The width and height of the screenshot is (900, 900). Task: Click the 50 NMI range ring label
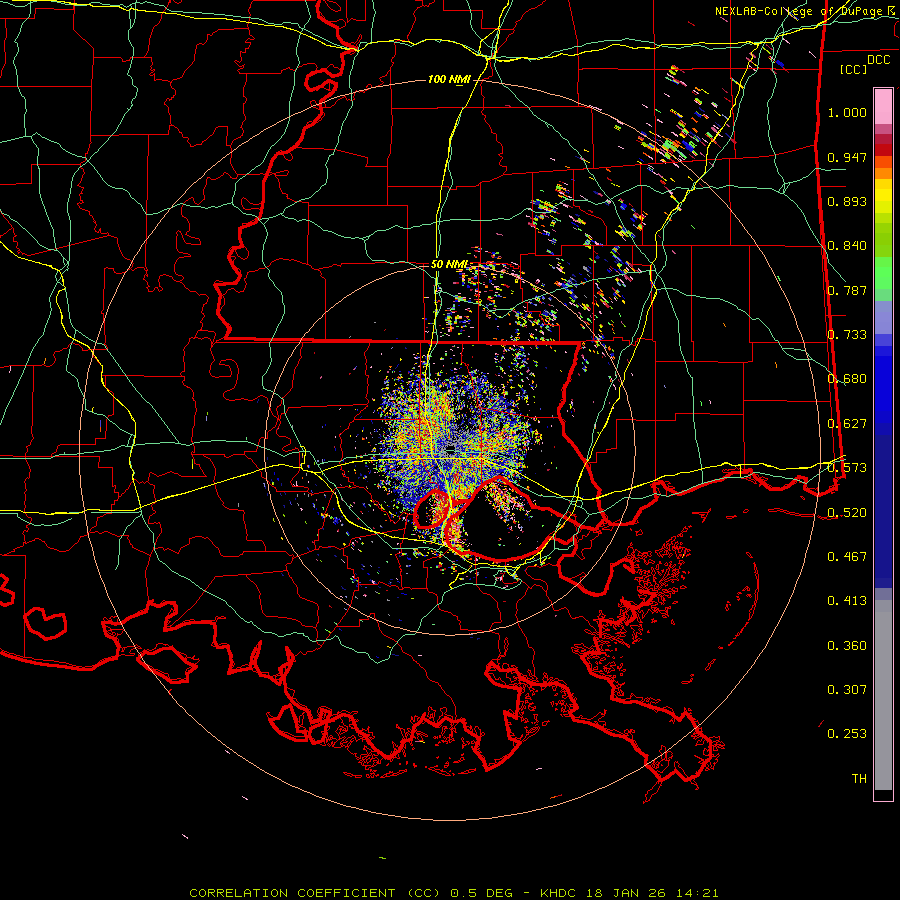(x=449, y=264)
